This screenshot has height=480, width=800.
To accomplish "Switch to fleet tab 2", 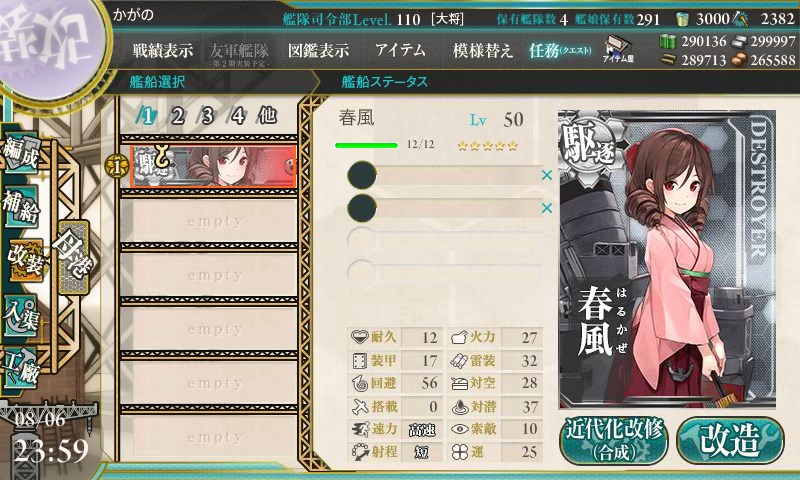I will pyautogui.click(x=177, y=116).
